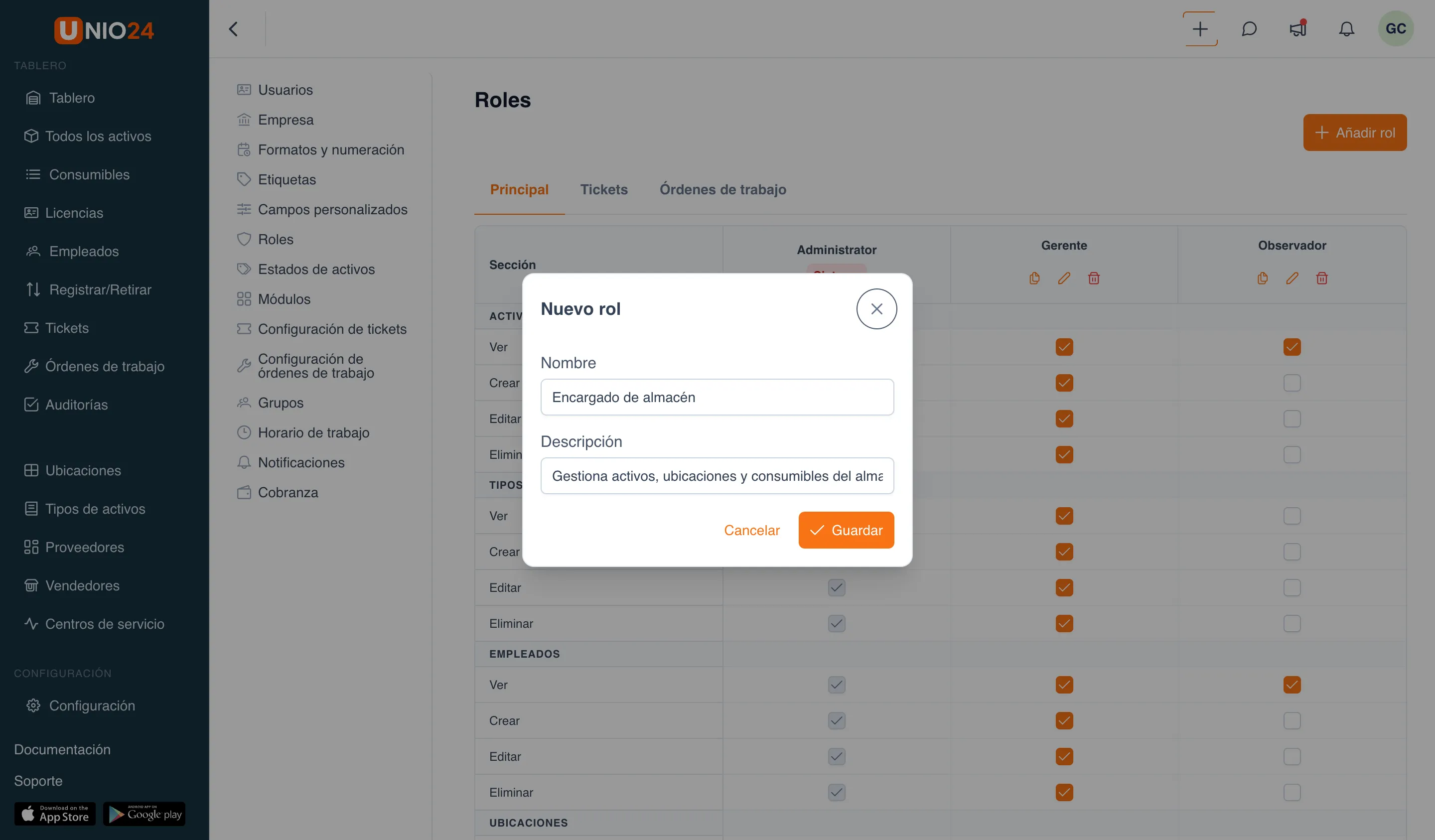1435x840 pixels.
Task: Open the announcements megaphone icon
Action: click(1298, 29)
